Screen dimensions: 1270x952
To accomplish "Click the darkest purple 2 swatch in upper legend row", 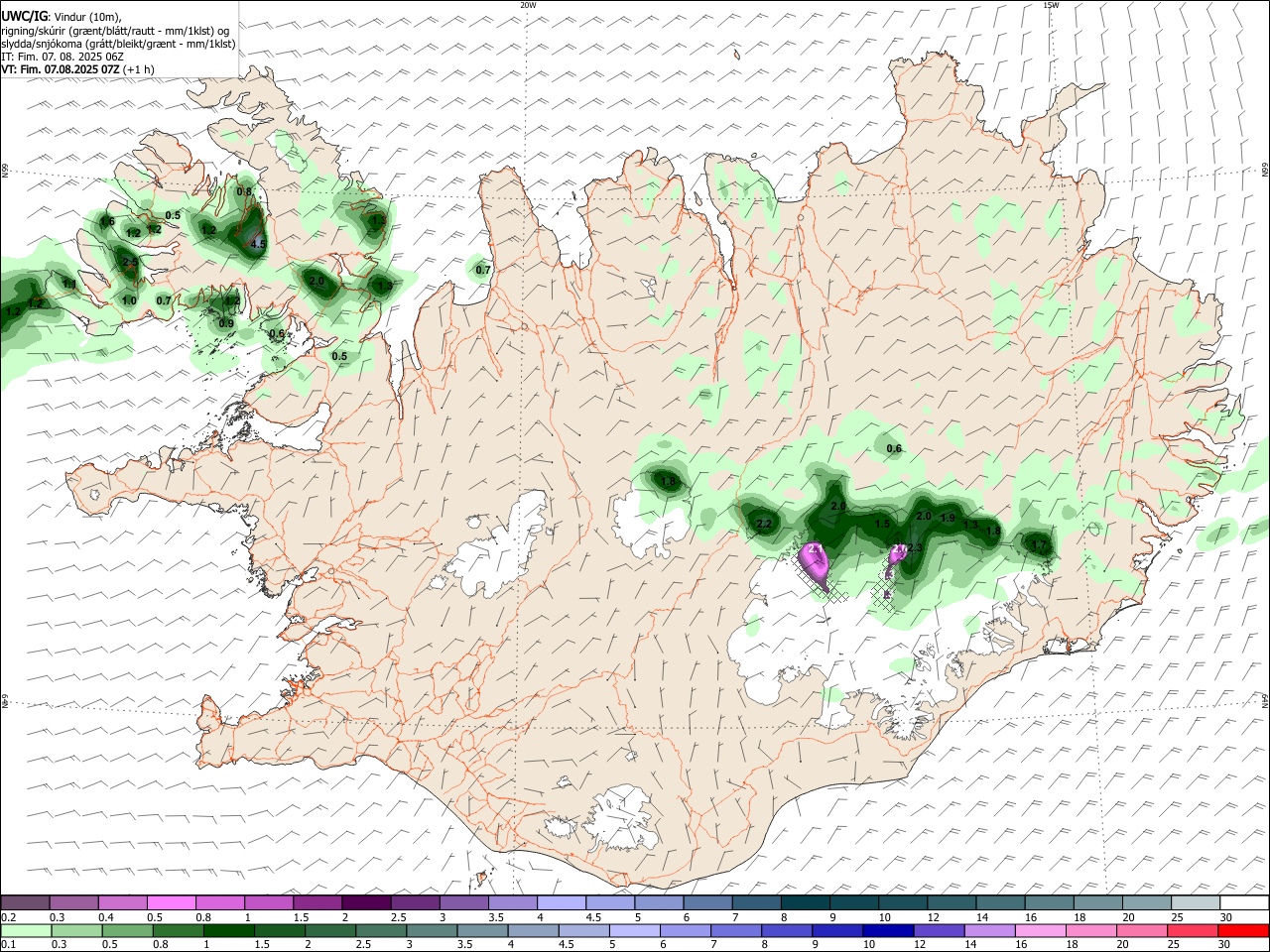I will (x=366, y=903).
